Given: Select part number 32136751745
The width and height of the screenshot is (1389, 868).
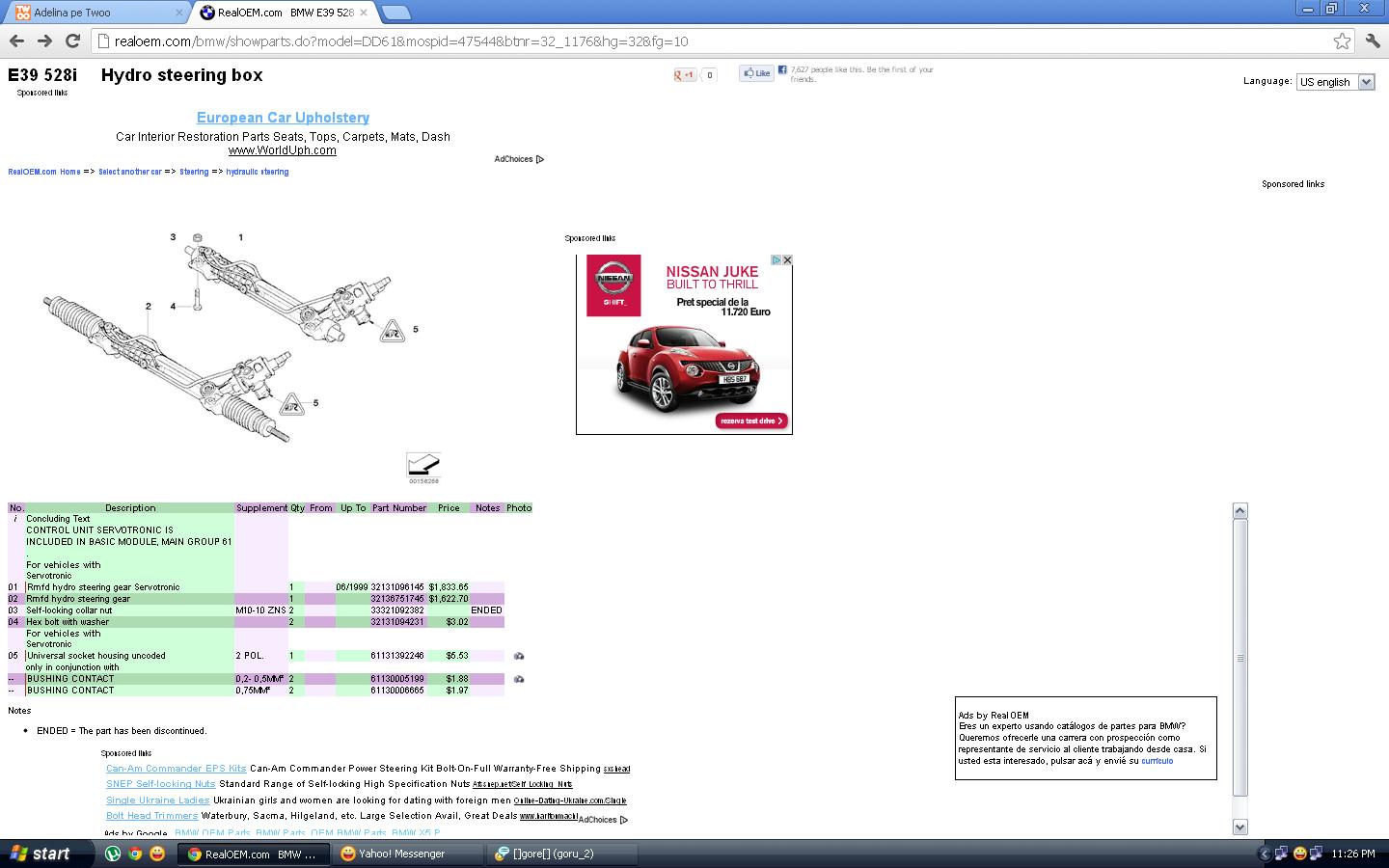Looking at the screenshot, I should pos(397,599).
